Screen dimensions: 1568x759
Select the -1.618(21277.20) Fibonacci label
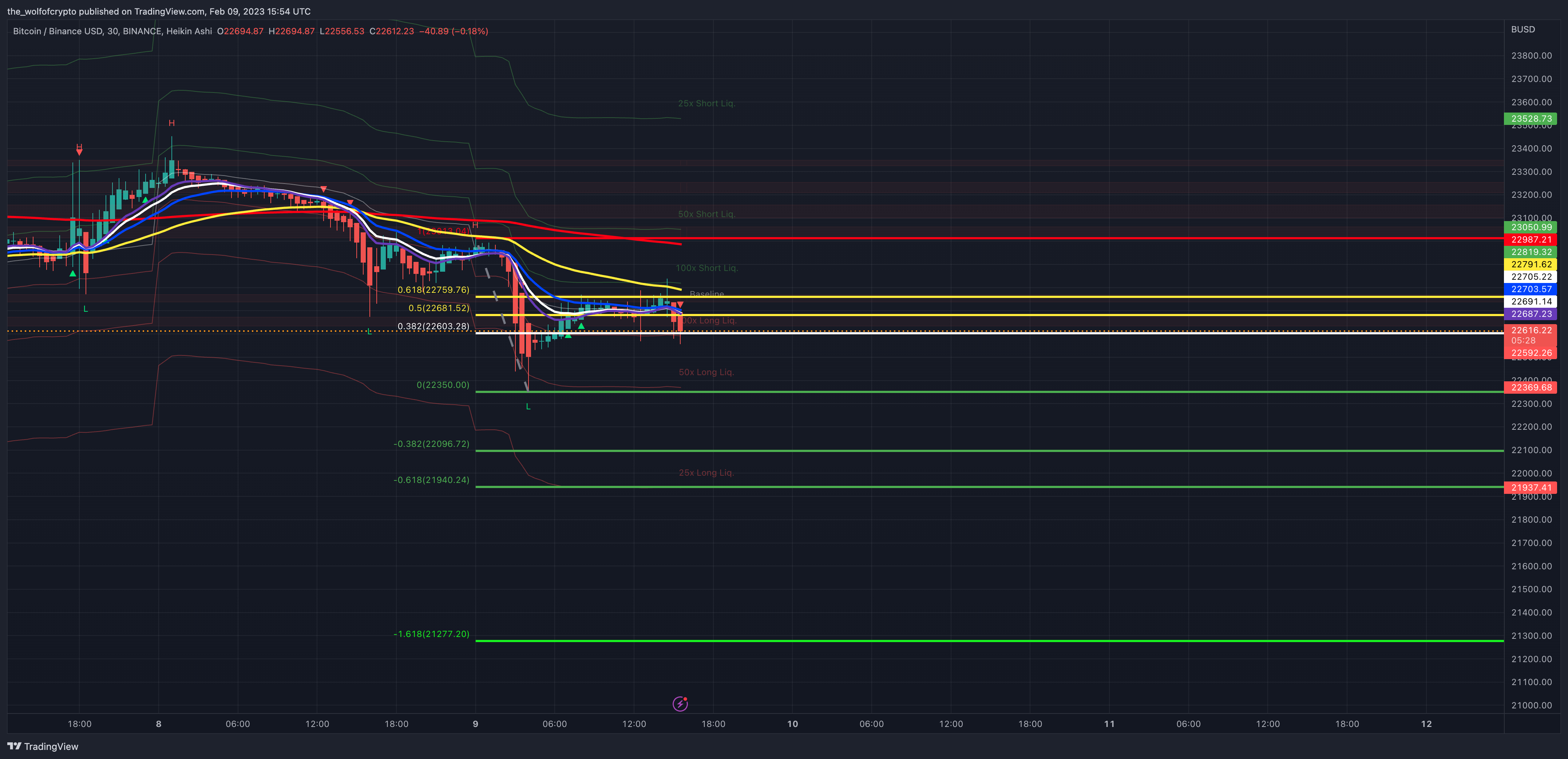431,634
